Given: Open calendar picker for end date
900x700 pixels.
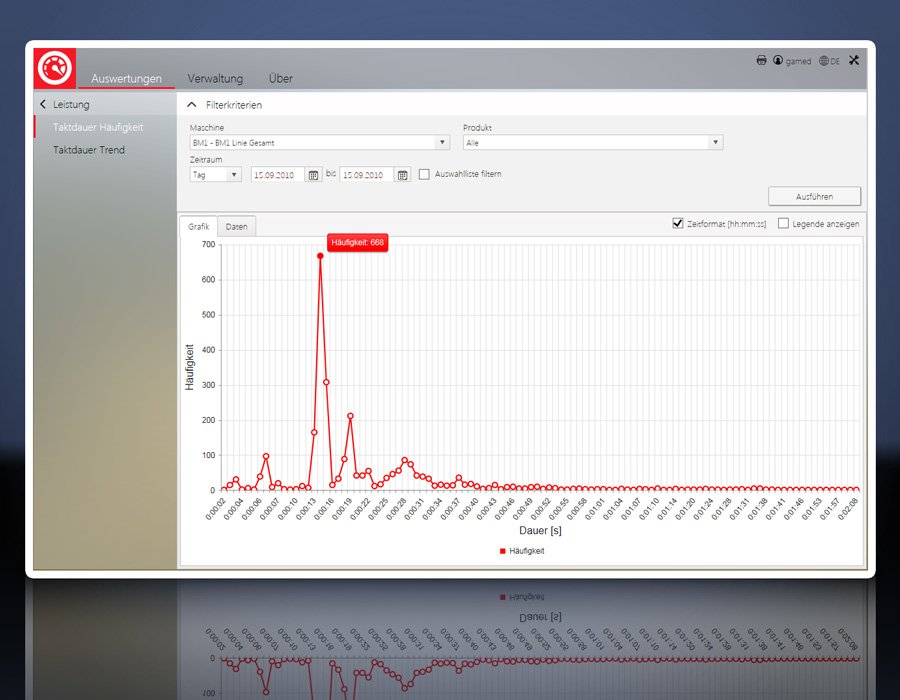Looking at the screenshot, I should click(403, 175).
